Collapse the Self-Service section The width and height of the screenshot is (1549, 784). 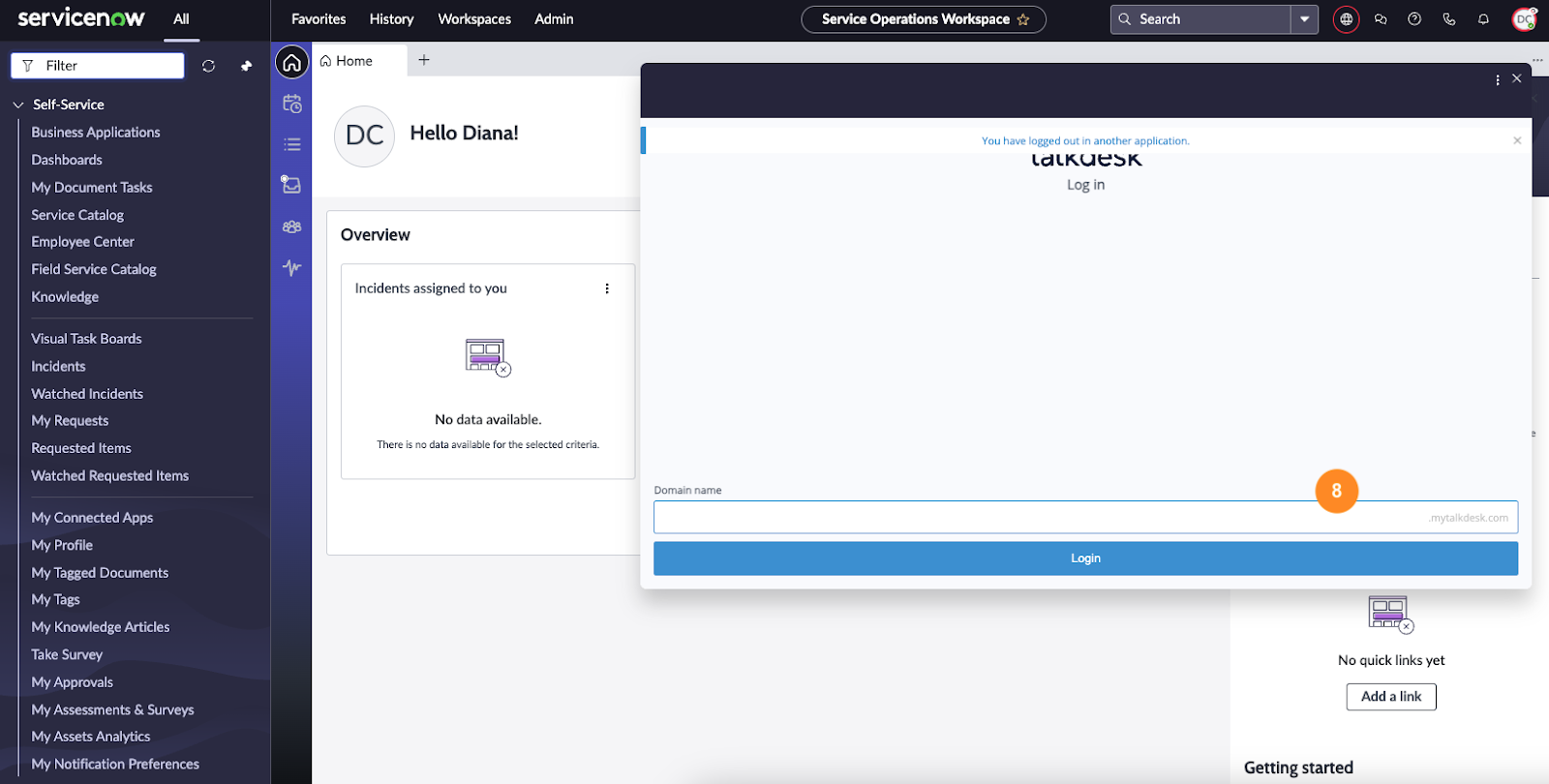[x=18, y=105]
